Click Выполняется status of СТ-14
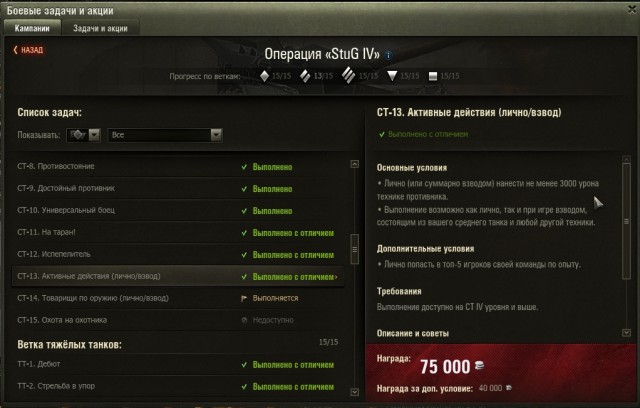The image size is (640, 408). point(276,298)
